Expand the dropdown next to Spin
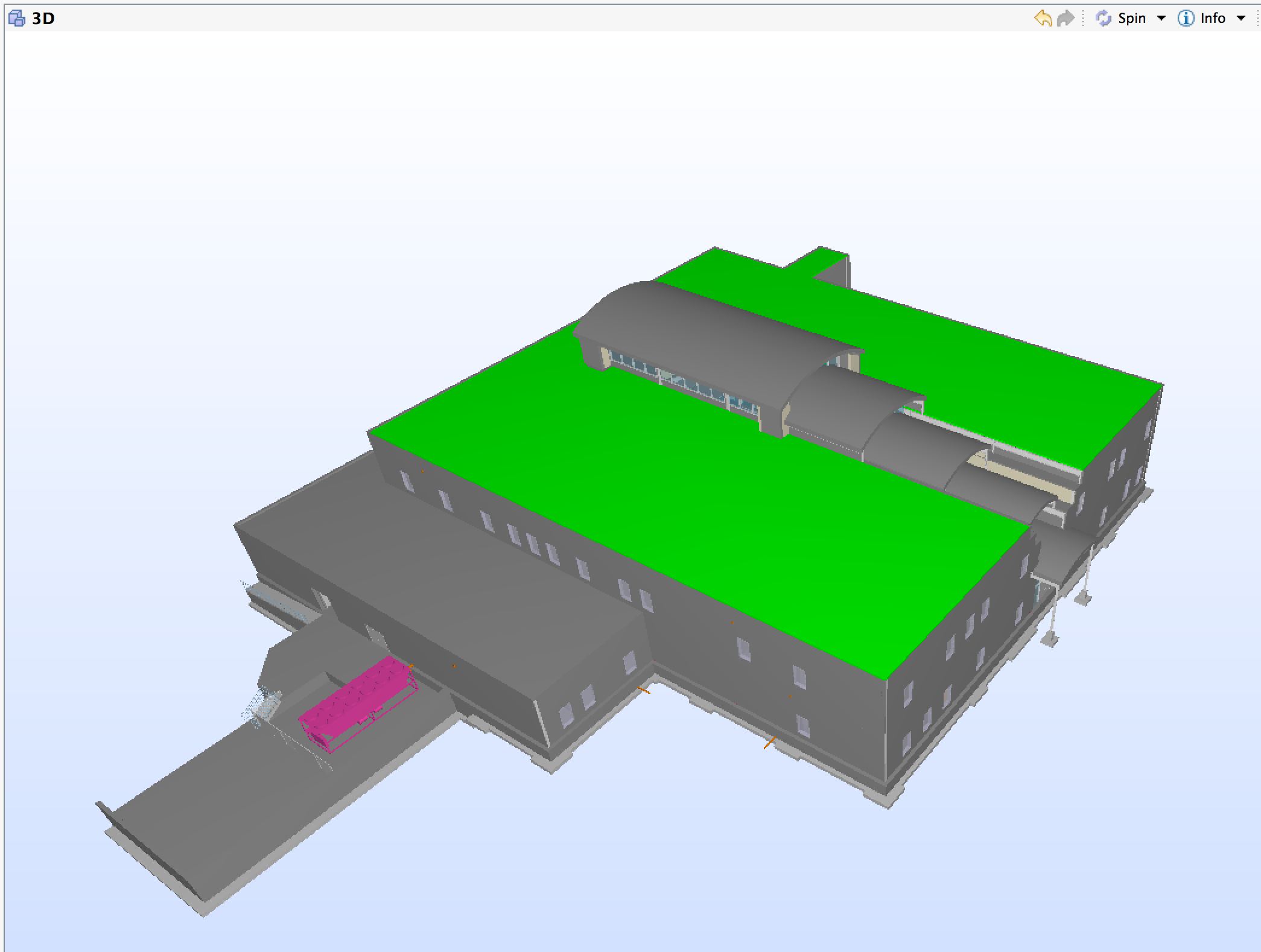This screenshot has height=952, width=1261. tap(1162, 18)
